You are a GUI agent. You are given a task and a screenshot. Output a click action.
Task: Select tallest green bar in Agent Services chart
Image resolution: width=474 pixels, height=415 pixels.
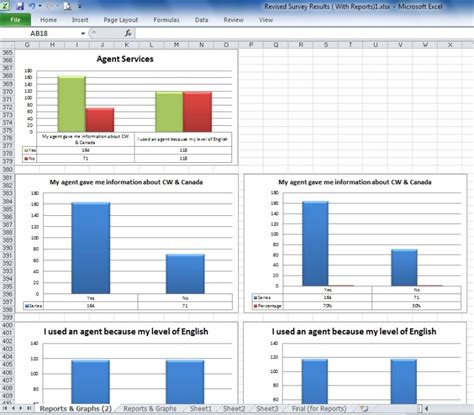[x=71, y=104]
